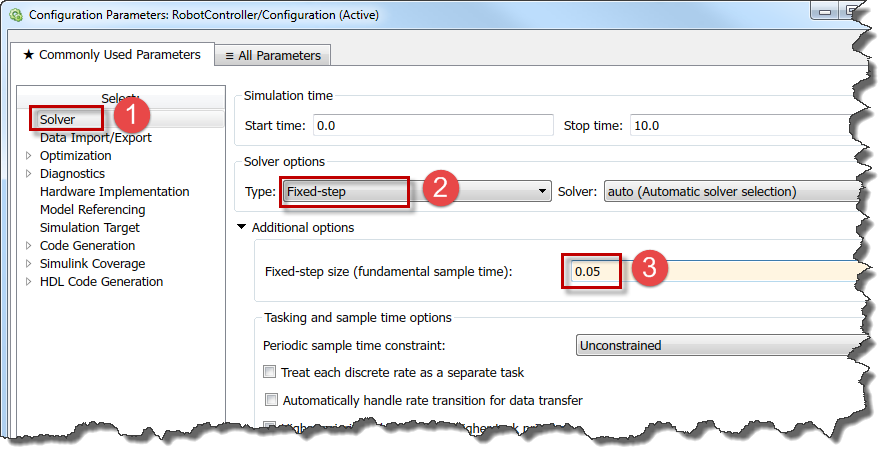Image resolution: width=895 pixels, height=463 pixels.
Task: Open Model Referencing settings
Action: (92, 209)
